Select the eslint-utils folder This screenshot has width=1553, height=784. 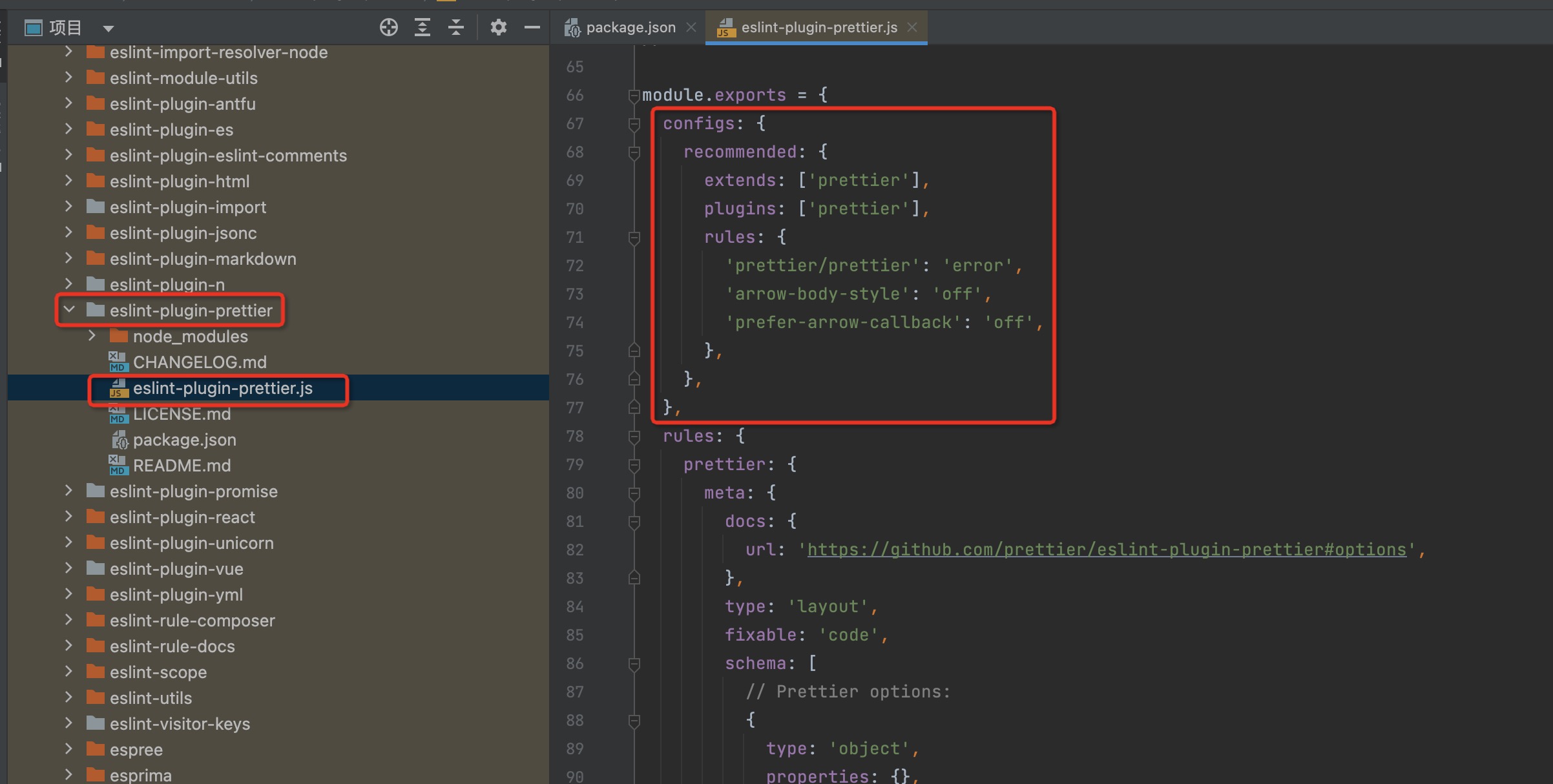click(151, 698)
